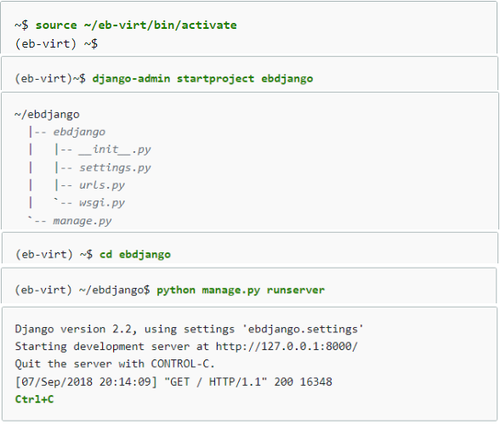This screenshot has width=500, height=424.
Task: Click the Quit the server with CONTROL-C line
Action: [x=115, y=364]
